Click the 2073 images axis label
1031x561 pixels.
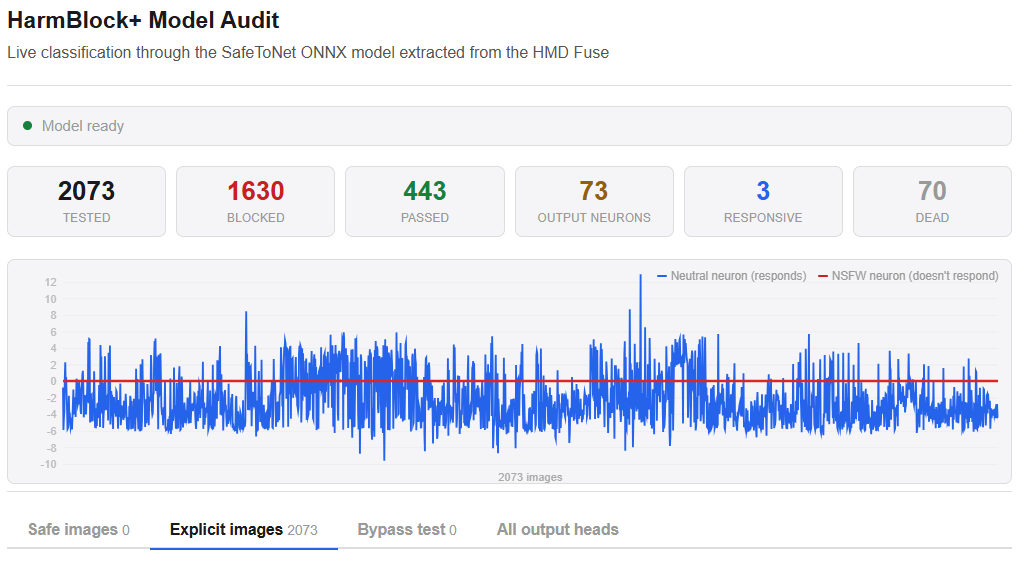pos(530,477)
